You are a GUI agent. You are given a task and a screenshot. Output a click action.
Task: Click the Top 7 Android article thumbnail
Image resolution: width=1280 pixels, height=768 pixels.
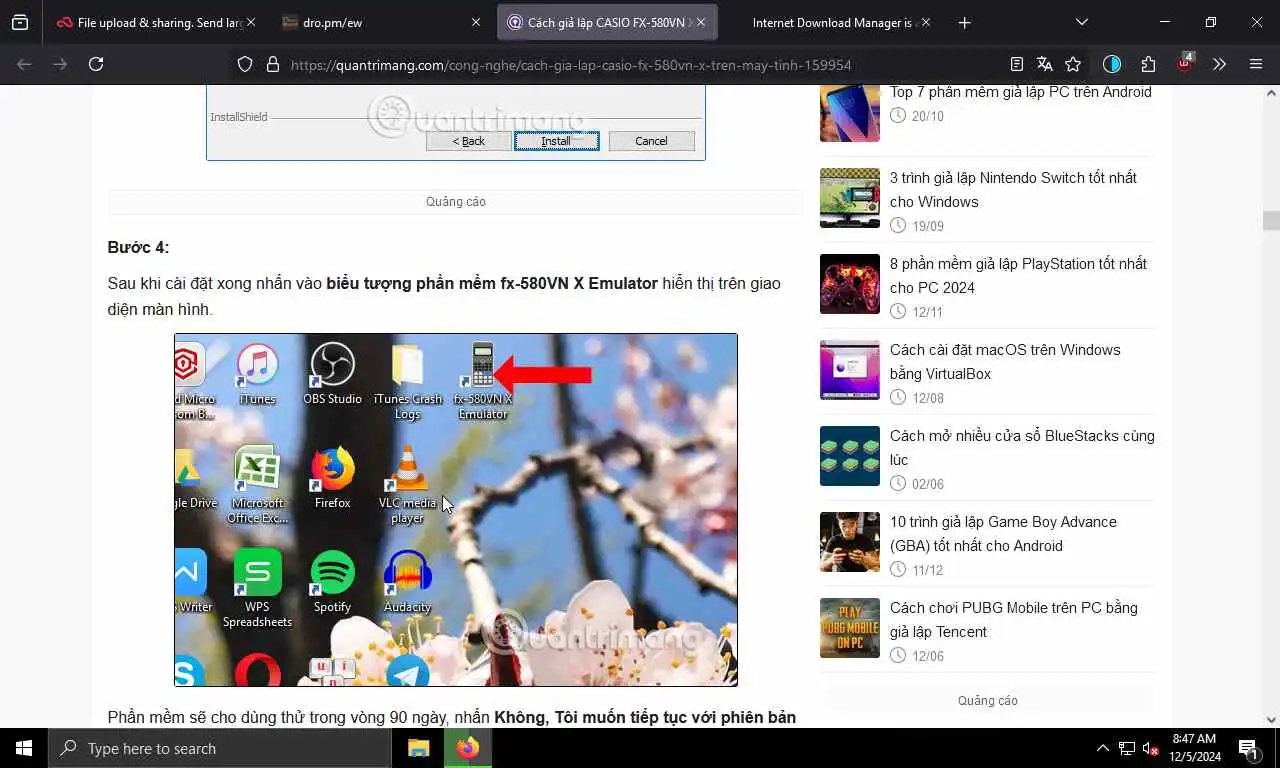tap(850, 113)
